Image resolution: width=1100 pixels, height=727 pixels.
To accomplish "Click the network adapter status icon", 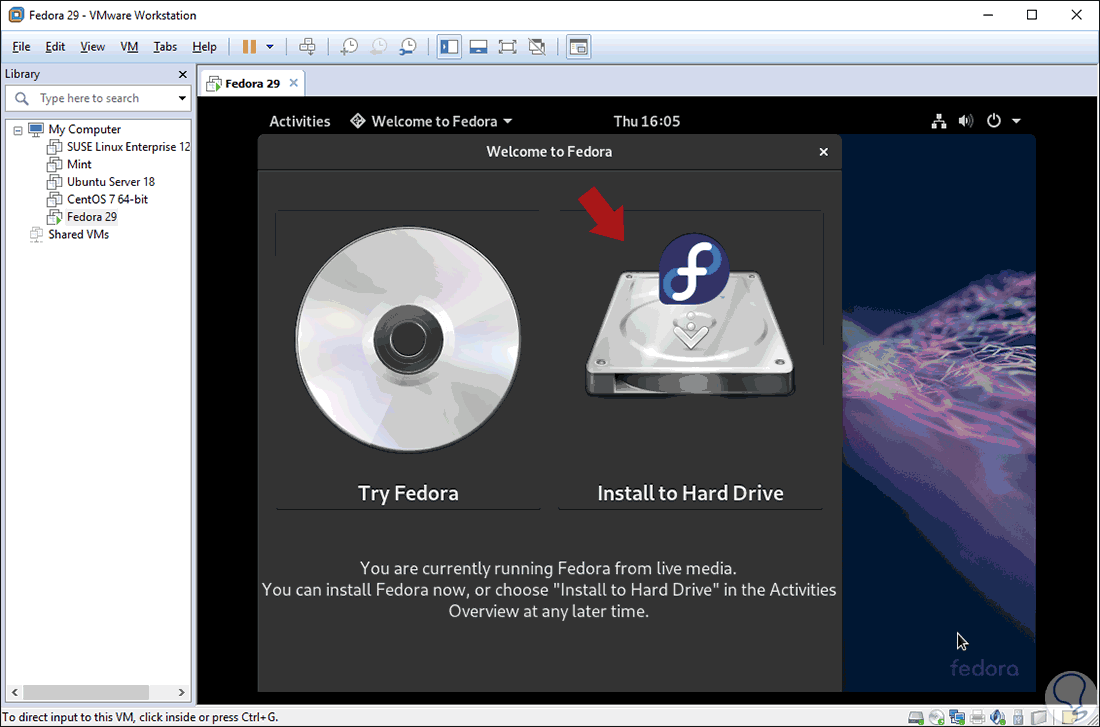I will click(957, 716).
